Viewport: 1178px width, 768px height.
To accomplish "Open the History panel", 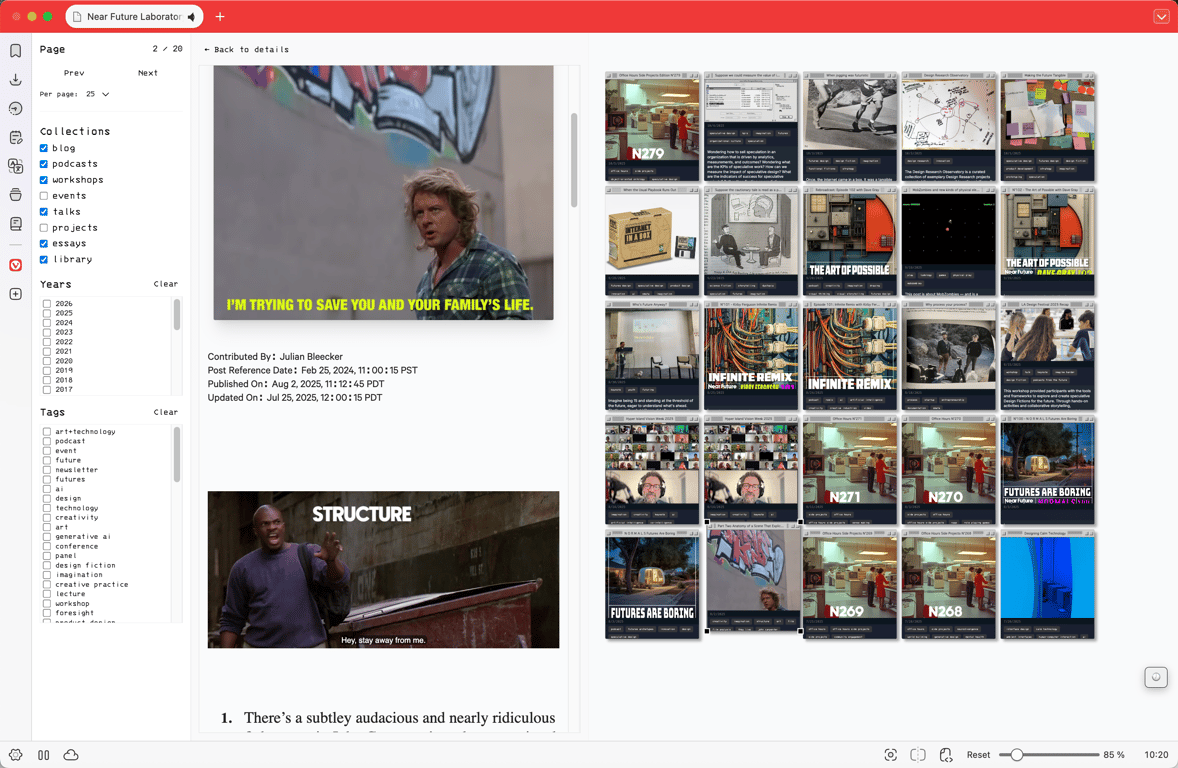I will (x=15, y=108).
